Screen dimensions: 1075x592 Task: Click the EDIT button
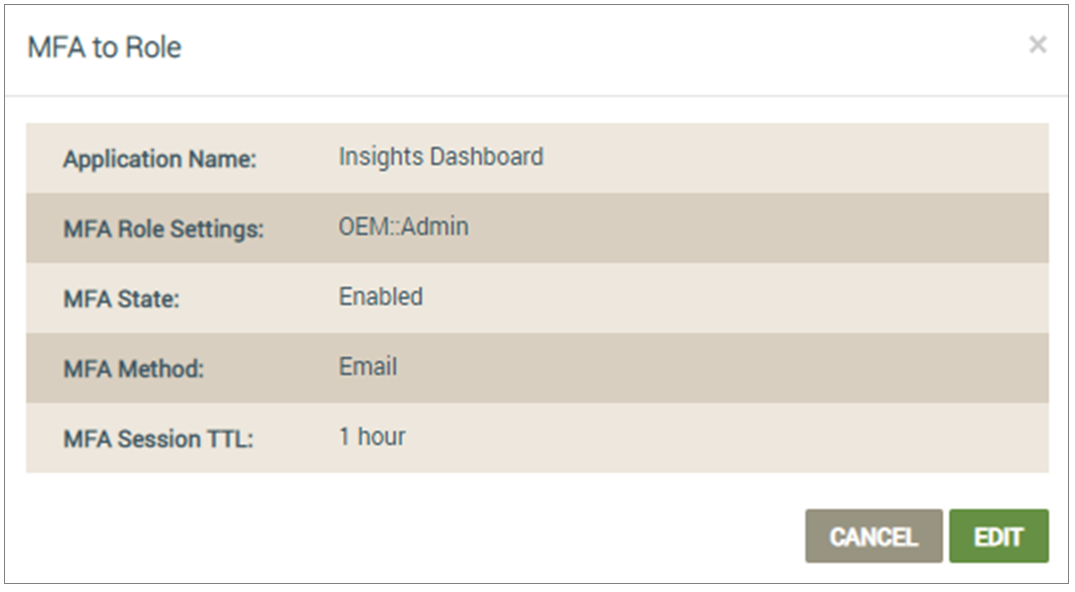coord(999,536)
